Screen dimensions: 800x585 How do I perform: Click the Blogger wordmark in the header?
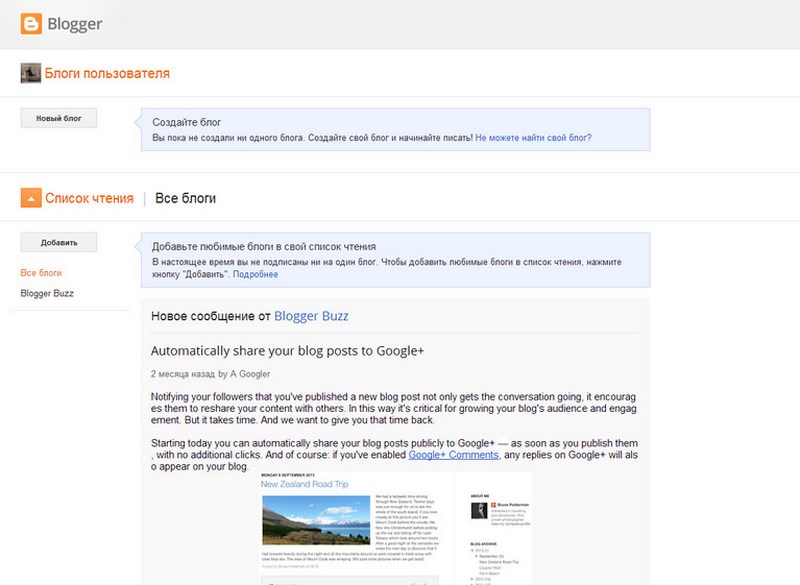[74, 24]
